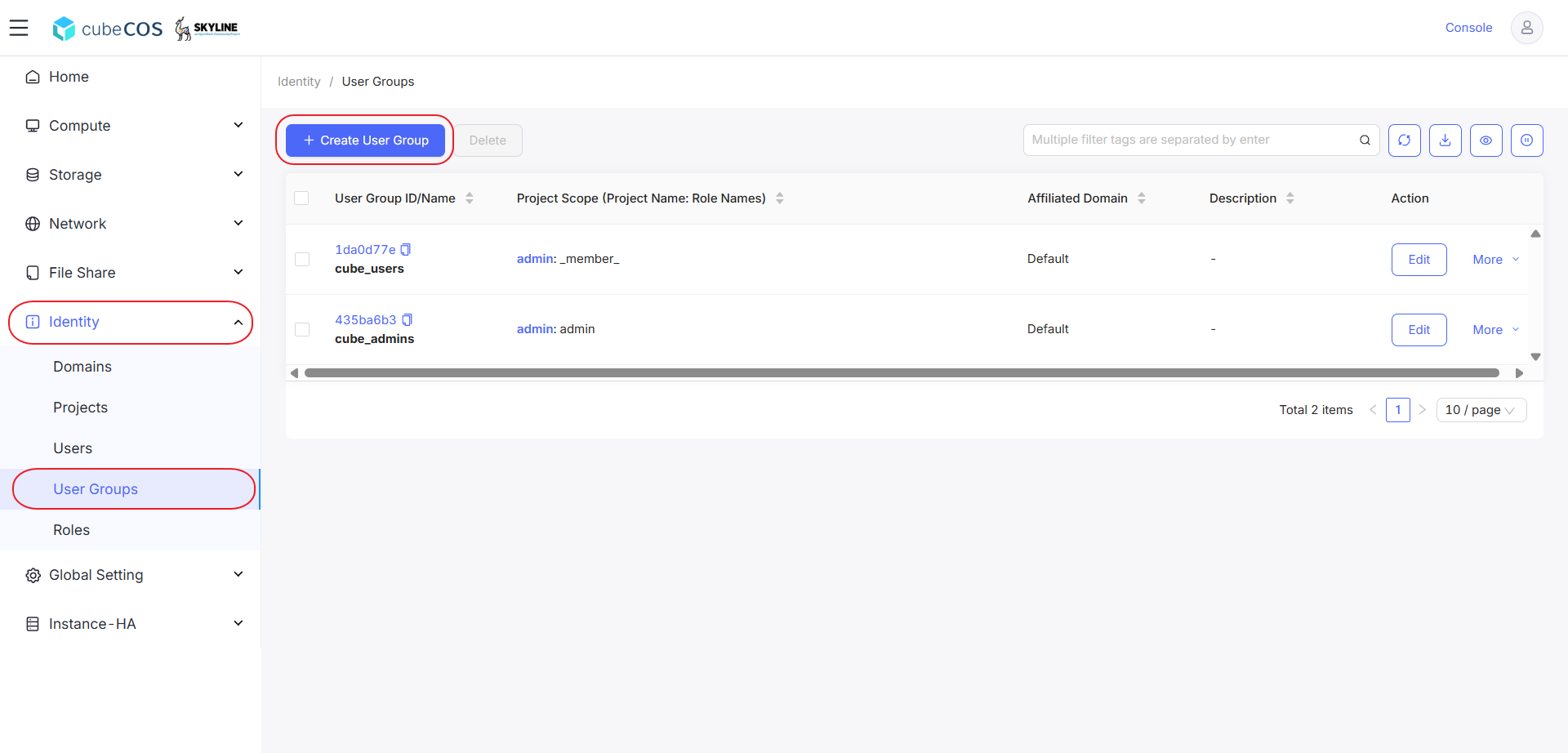Expand the Storage menu chevron

(238, 174)
